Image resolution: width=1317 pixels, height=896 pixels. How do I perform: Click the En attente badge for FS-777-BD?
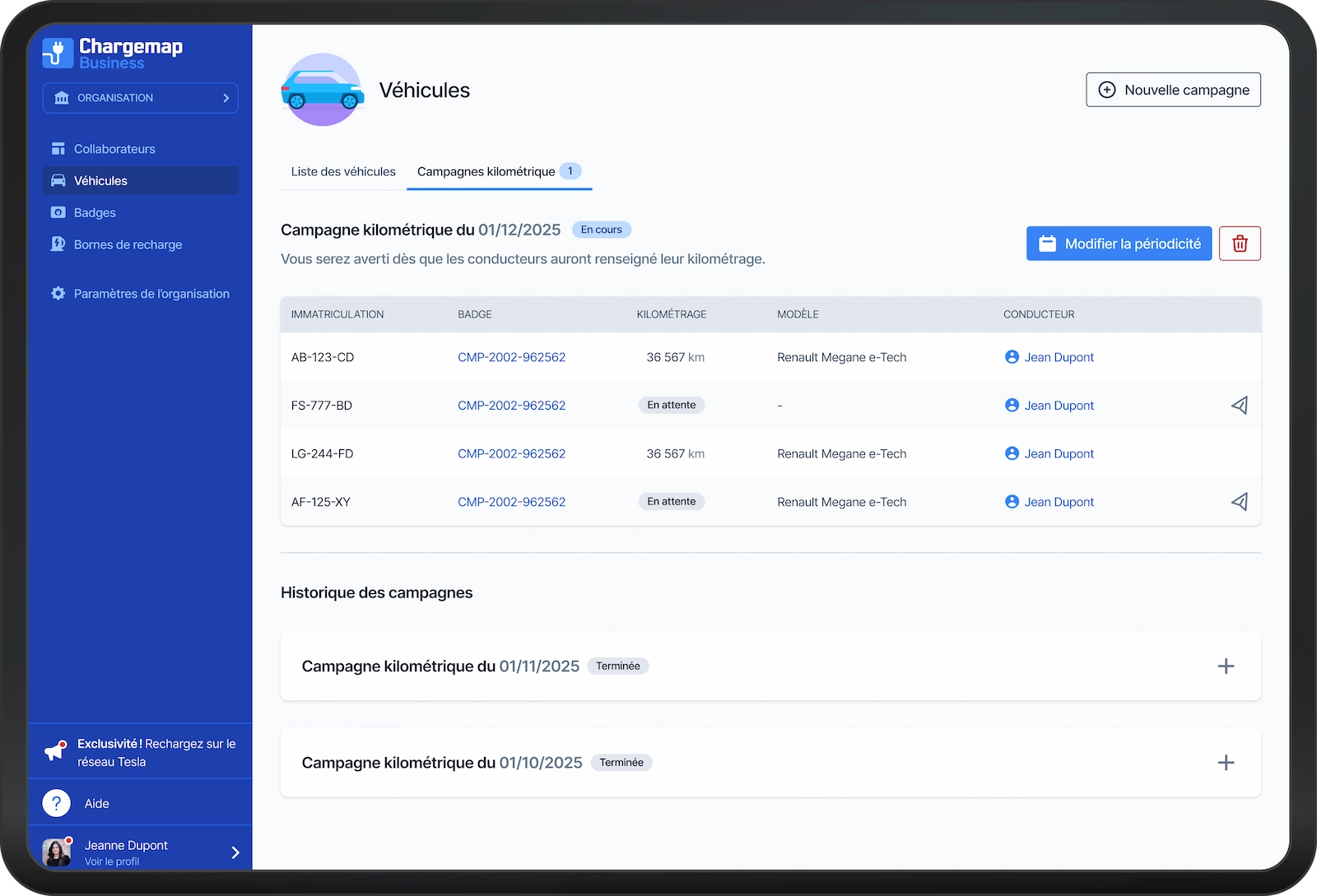tap(672, 405)
